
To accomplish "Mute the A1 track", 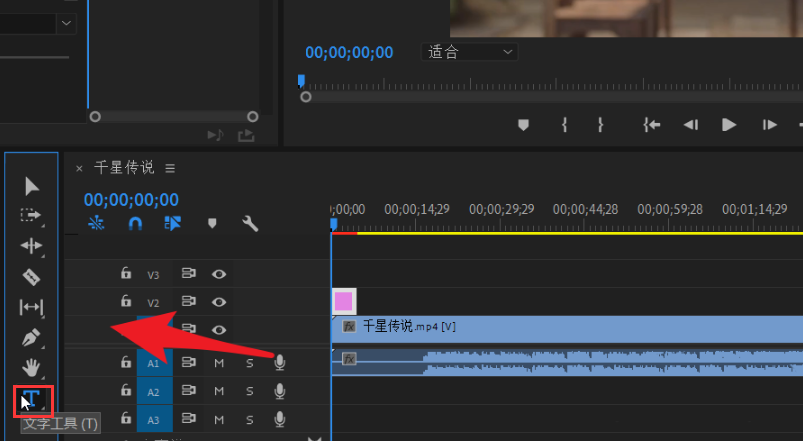I will [219, 363].
